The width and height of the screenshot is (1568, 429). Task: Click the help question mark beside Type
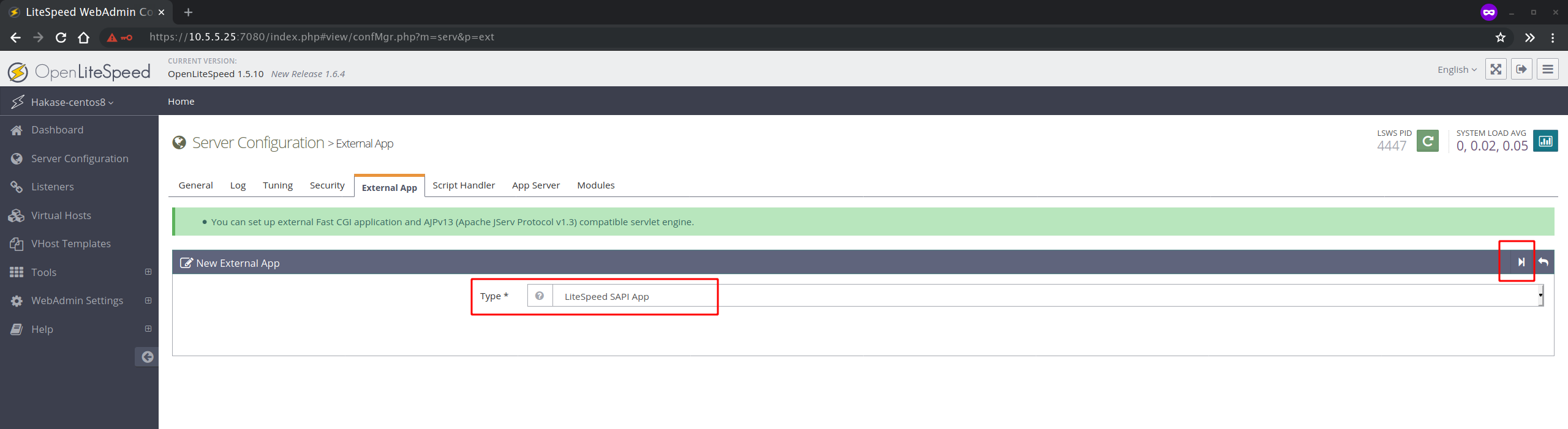point(540,296)
